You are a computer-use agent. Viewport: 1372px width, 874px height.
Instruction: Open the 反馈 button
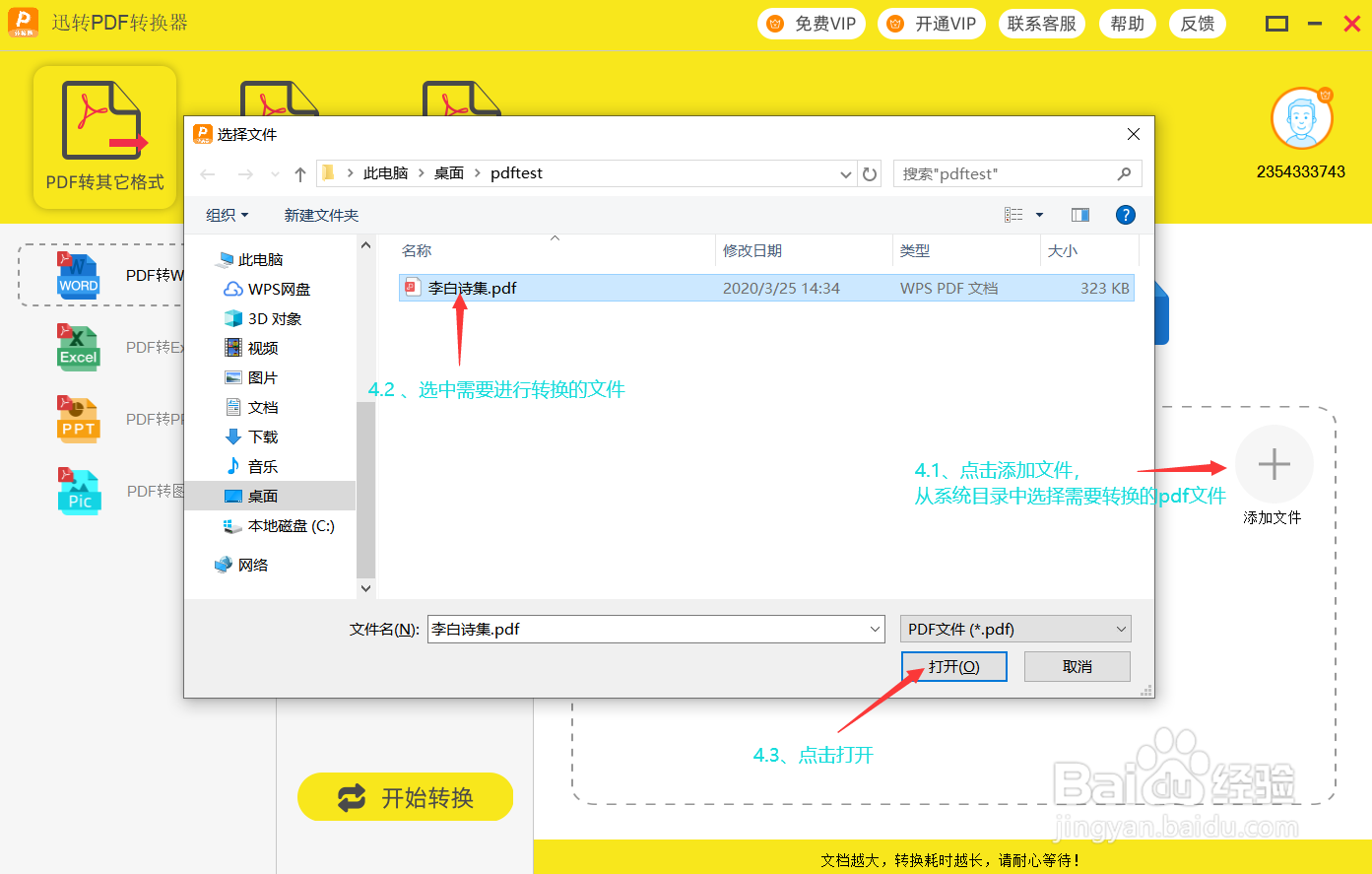pos(1198,24)
